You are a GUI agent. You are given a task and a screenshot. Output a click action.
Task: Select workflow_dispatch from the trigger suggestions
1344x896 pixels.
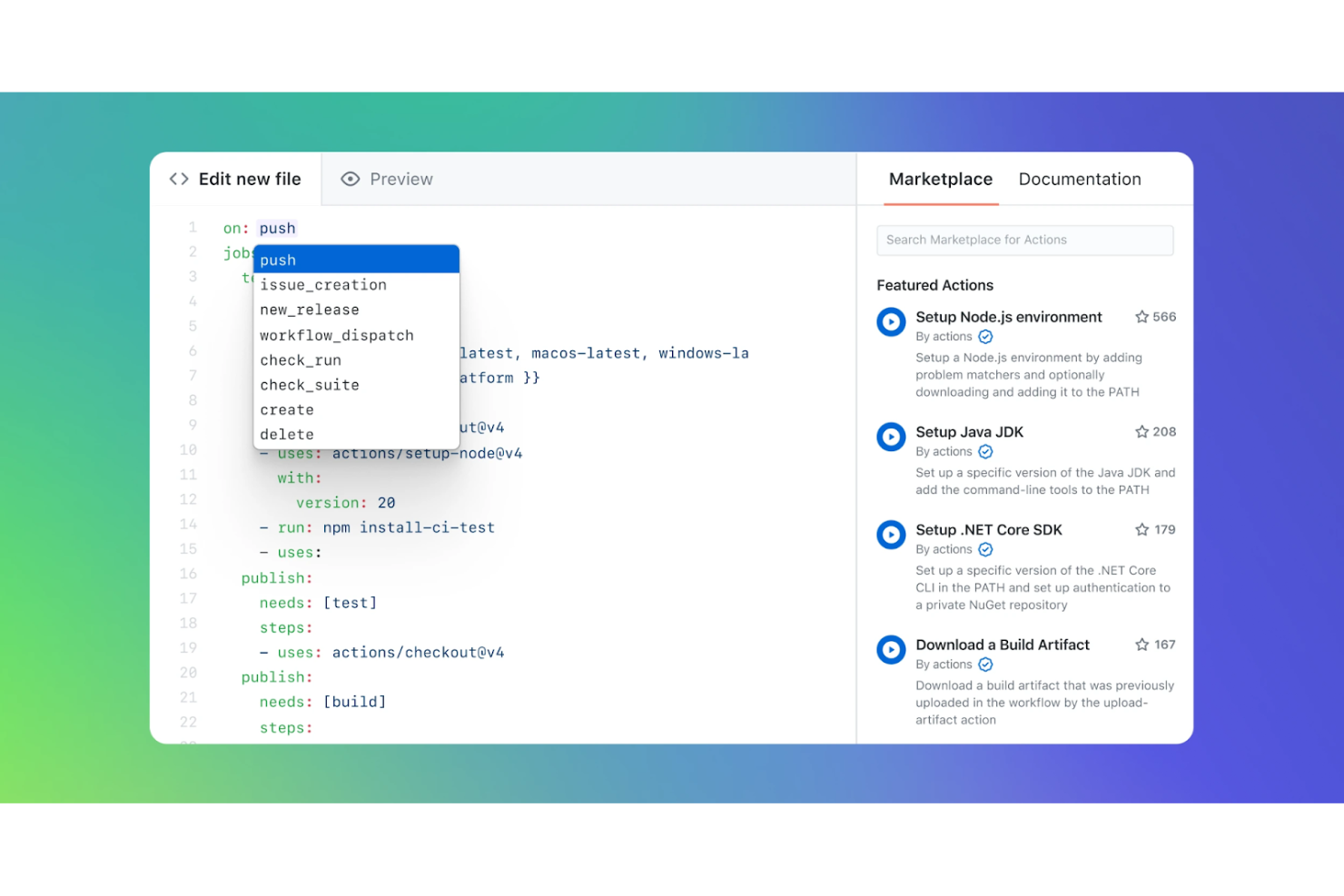336,335
